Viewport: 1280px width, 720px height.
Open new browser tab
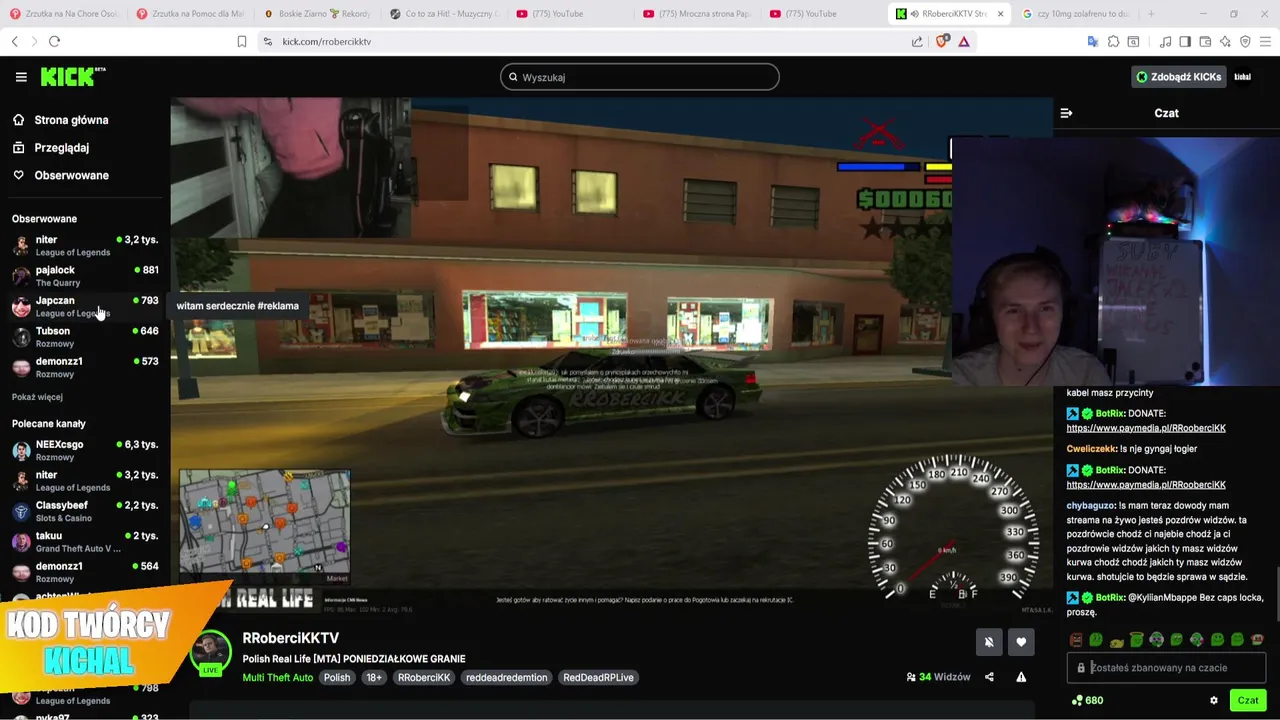(1151, 14)
